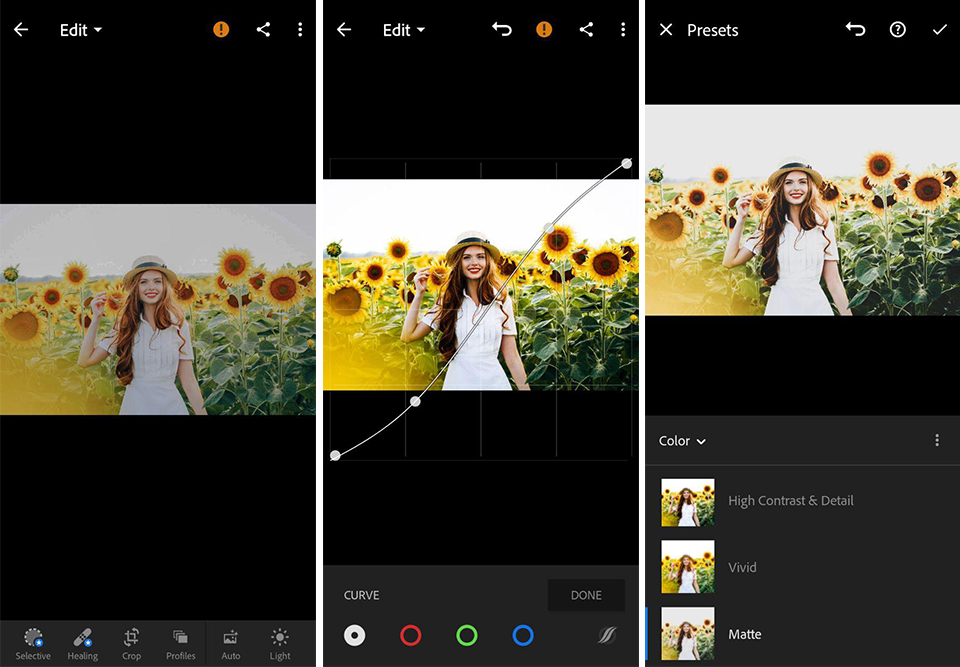The image size is (960, 667).
Task: Switch to the red curve channel
Action: coord(410,635)
